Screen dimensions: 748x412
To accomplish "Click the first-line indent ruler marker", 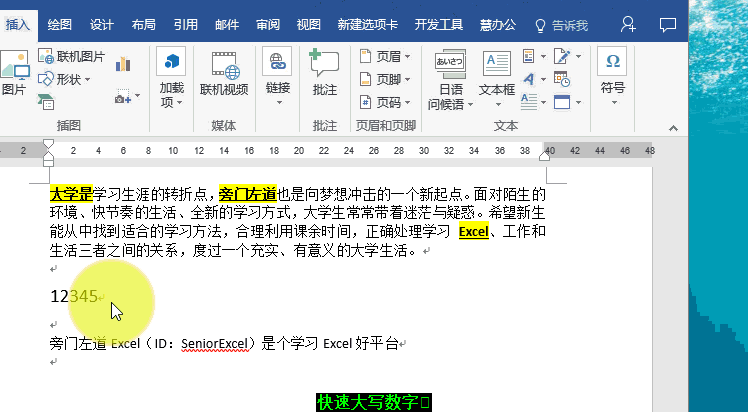I will [48, 144].
